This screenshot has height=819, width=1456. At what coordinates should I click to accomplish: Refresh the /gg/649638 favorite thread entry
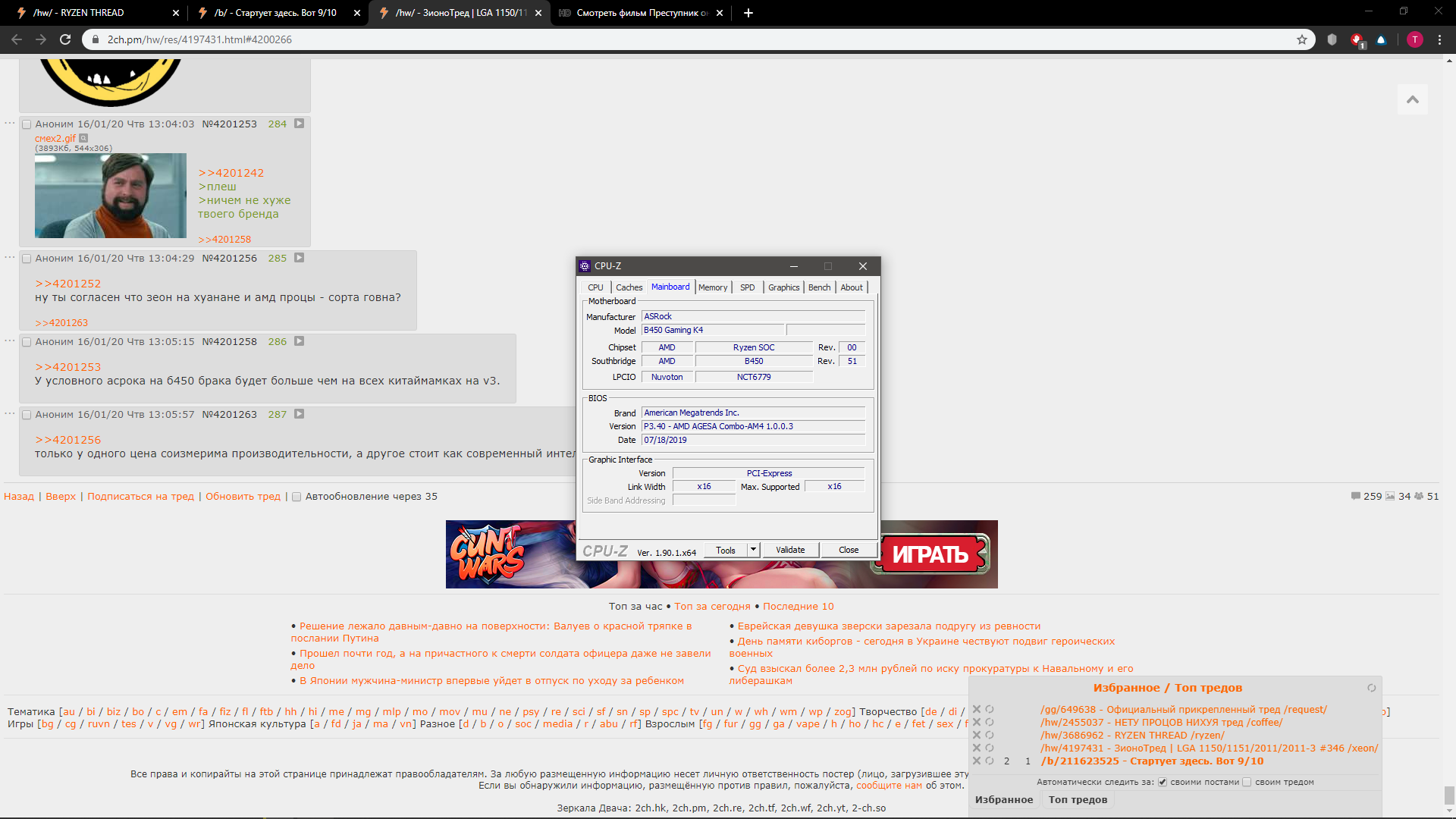(990, 709)
